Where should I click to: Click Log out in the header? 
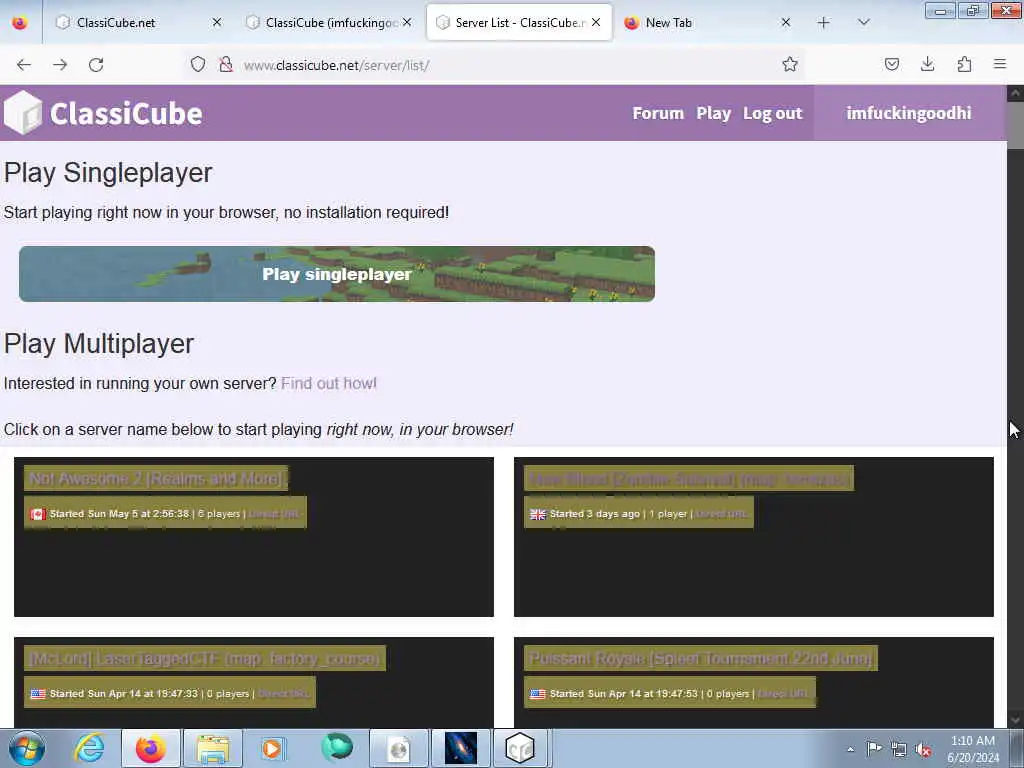click(x=773, y=113)
